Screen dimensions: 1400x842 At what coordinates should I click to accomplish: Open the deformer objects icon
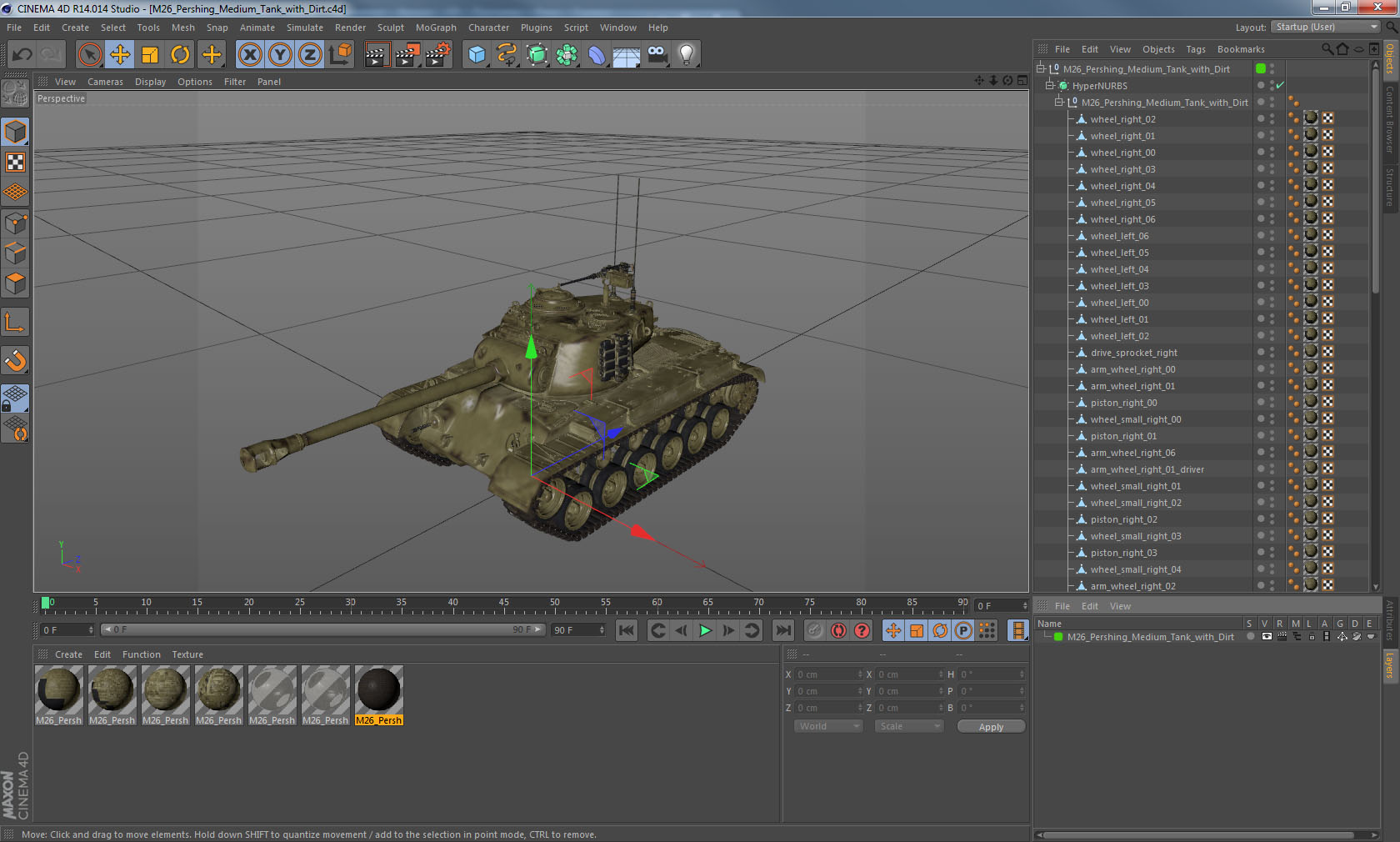597,55
